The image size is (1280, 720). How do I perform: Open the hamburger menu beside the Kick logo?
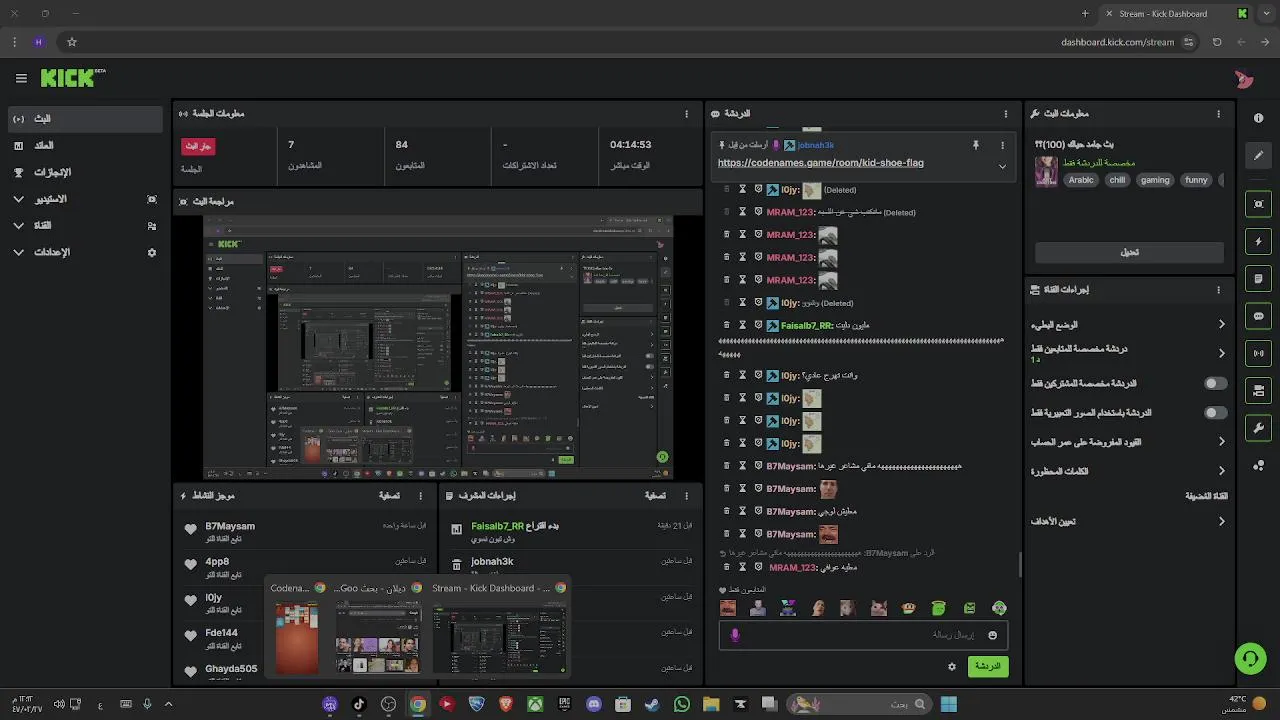(21, 78)
